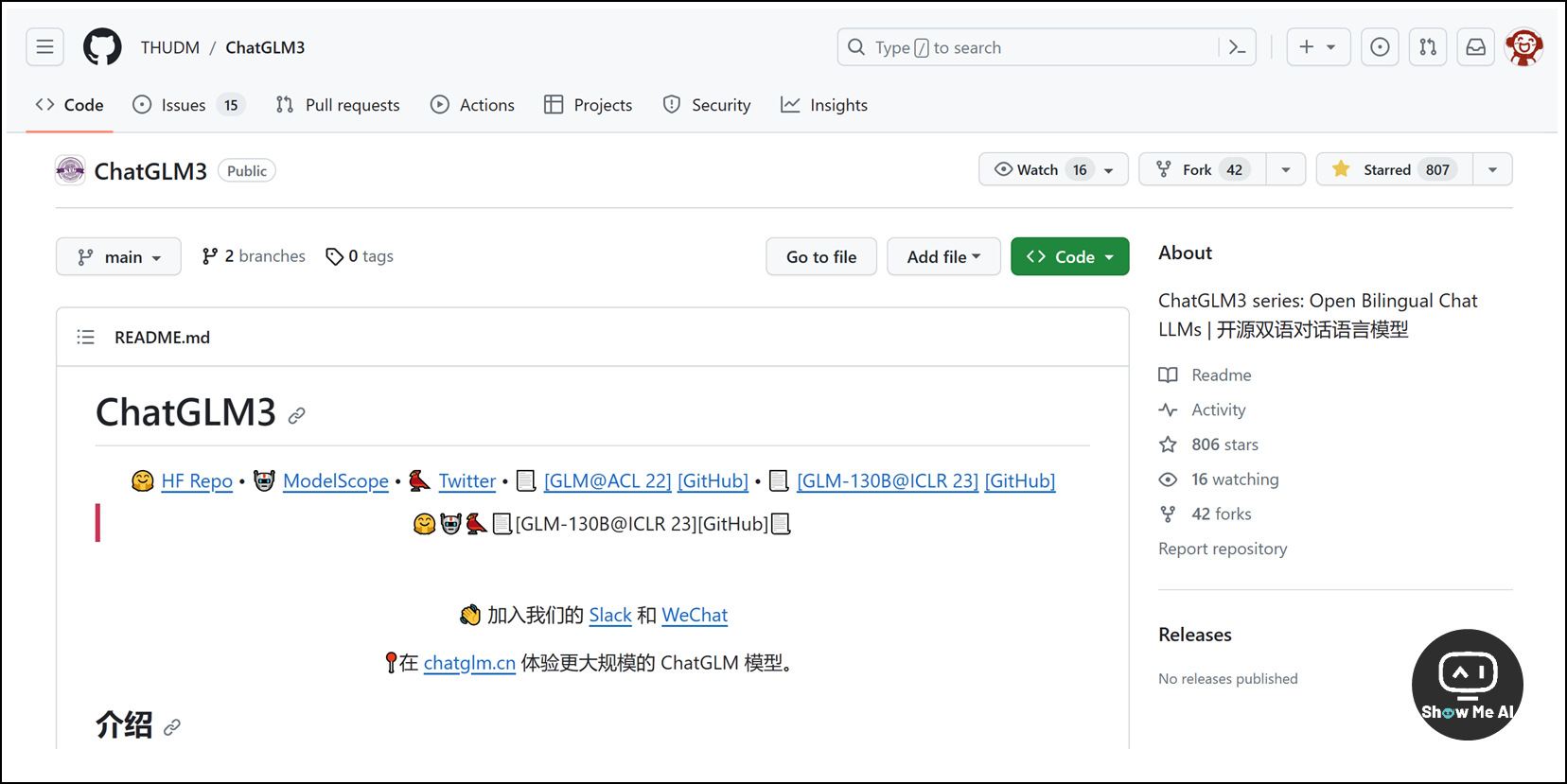Open the issues inbox icon in header

pos(1380,47)
